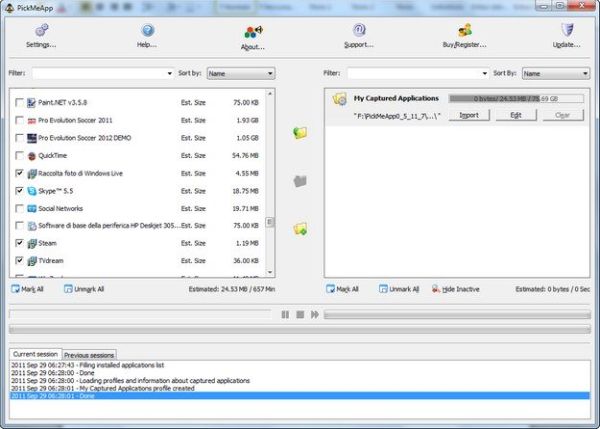Switch to the Current session tab
Image resolution: width=600 pixels, height=429 pixels.
click(35, 354)
